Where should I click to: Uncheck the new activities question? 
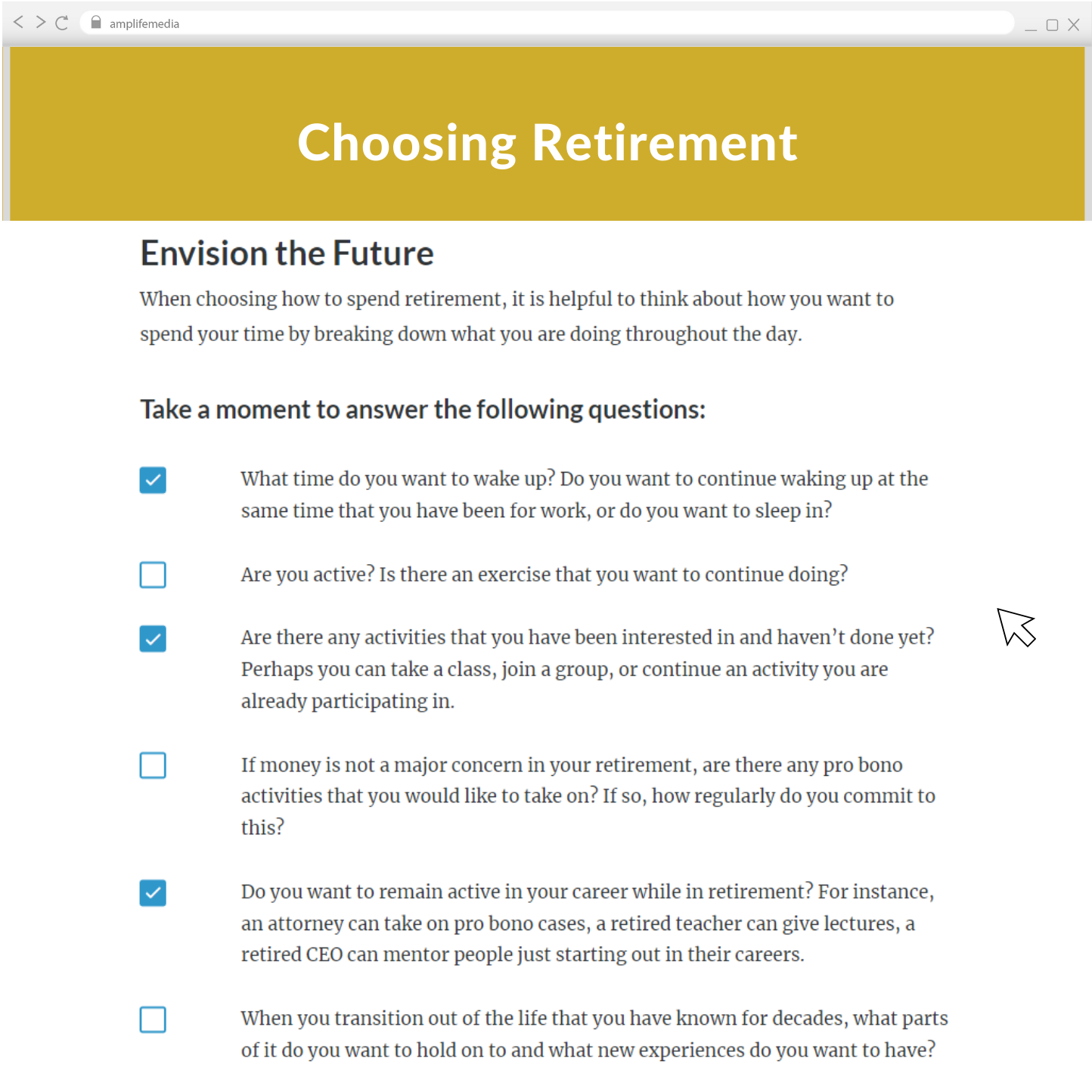[152, 639]
